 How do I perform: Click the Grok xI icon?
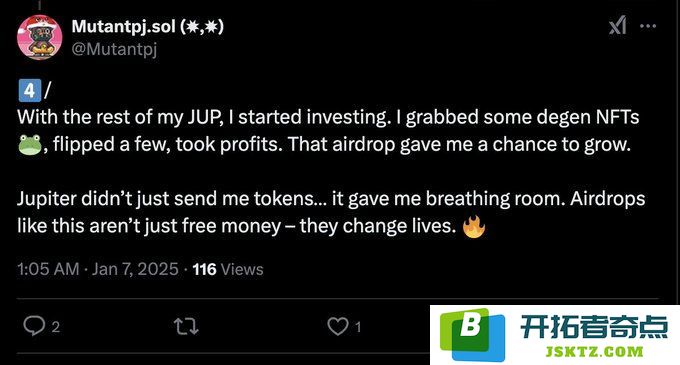click(617, 25)
